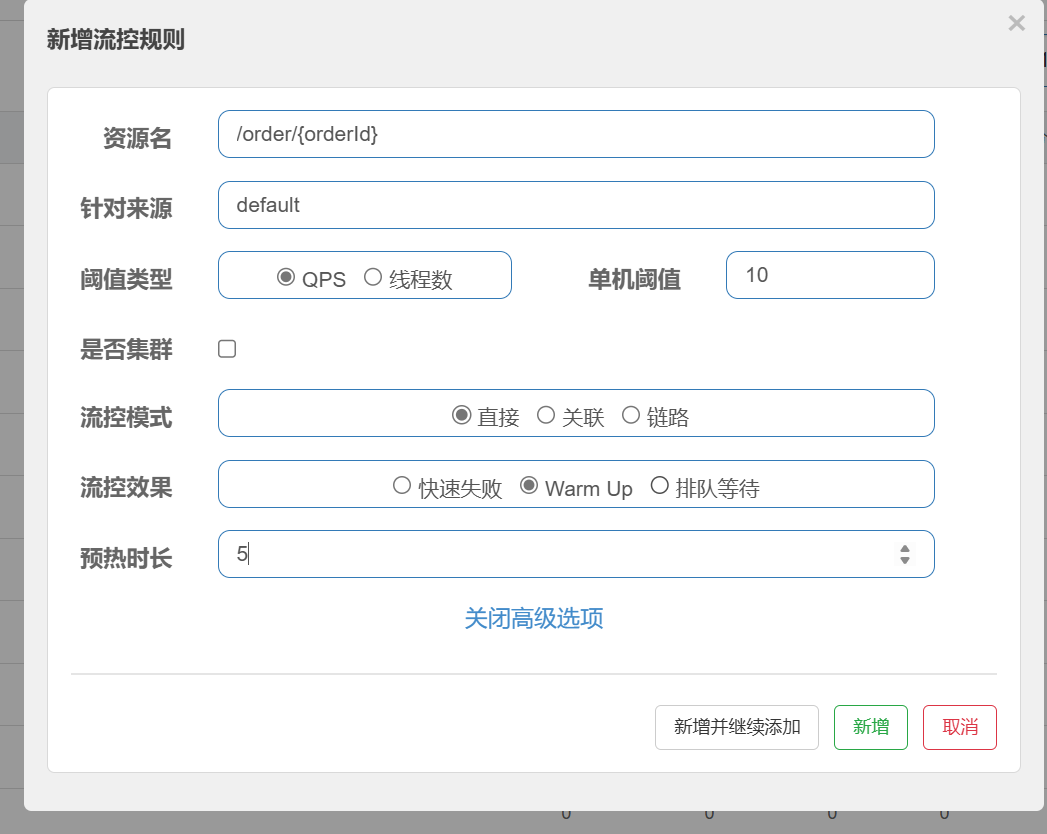Screen dimensions: 1047x834
Task: Focus the 针对来源 input field
Action: coord(576,205)
